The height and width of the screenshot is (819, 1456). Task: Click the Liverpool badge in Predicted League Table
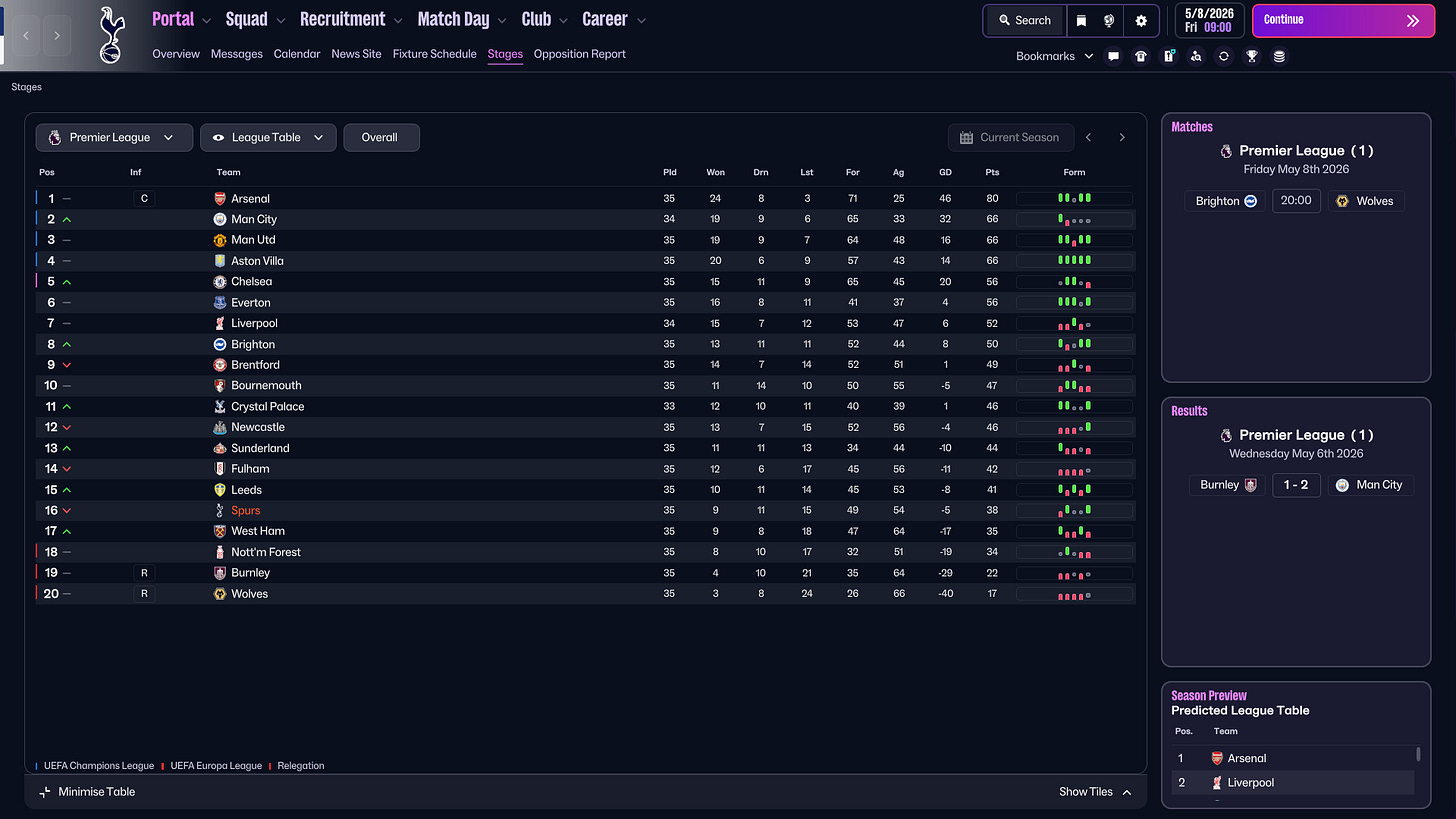coord(1217,783)
